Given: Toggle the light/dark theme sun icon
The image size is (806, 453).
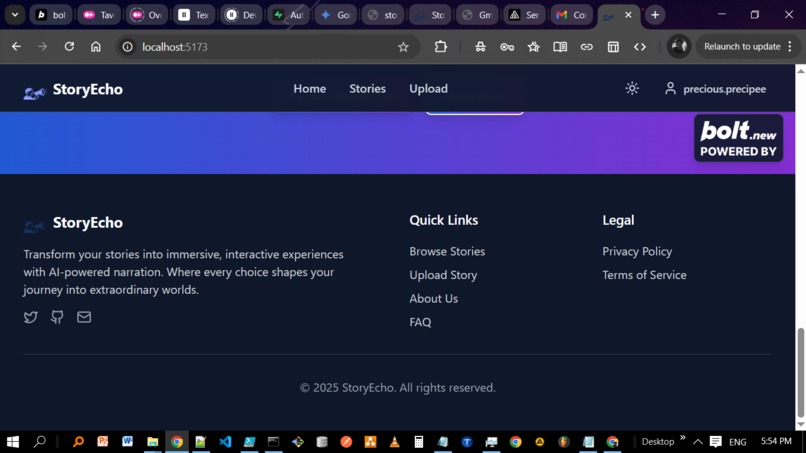Looking at the screenshot, I should pyautogui.click(x=632, y=88).
